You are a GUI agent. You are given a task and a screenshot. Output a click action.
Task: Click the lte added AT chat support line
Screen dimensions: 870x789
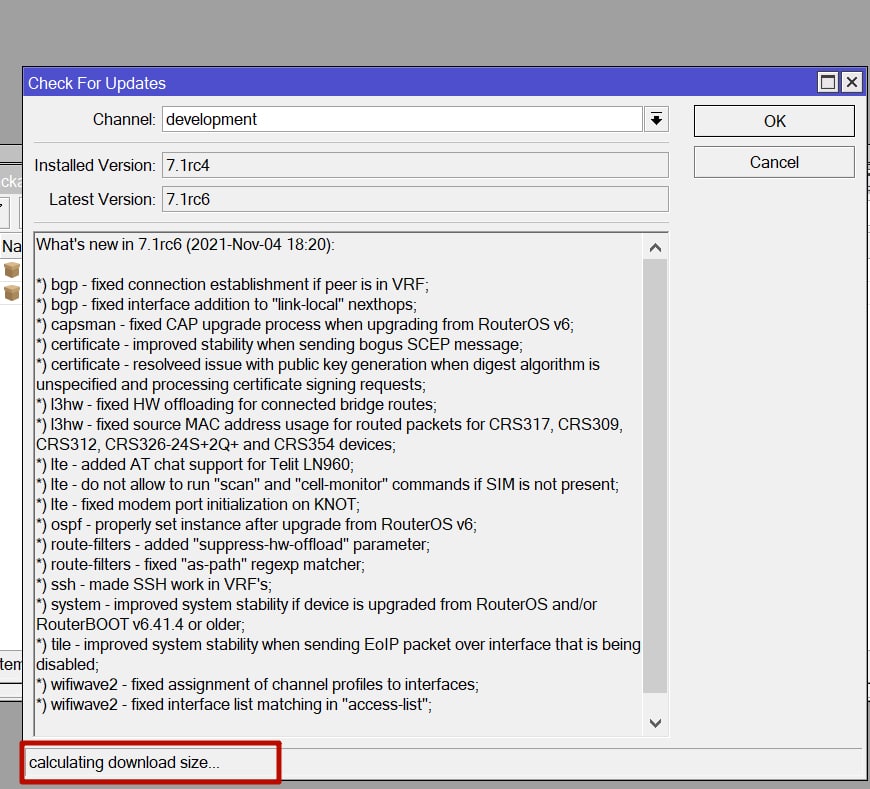(195, 464)
